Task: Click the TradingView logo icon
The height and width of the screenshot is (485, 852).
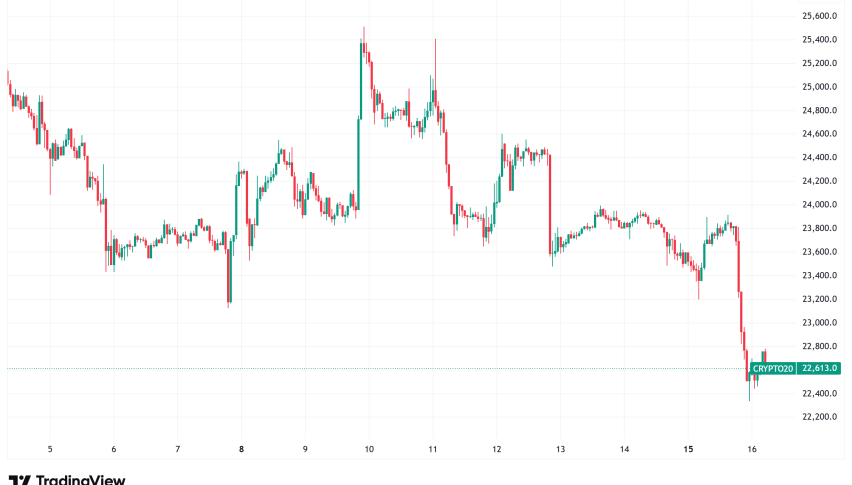Action: [x=19, y=480]
